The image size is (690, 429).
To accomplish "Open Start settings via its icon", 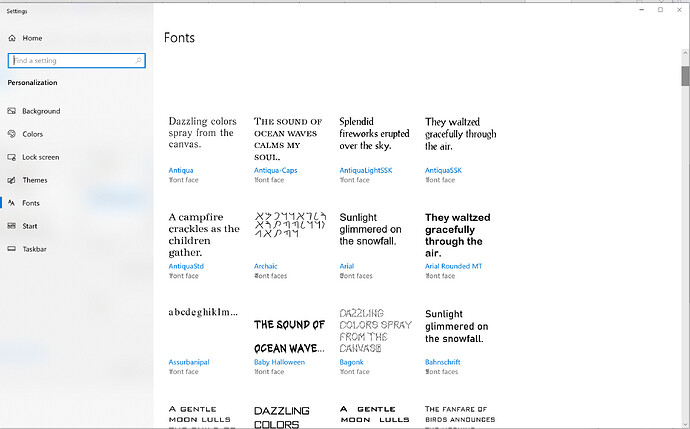I will pos(12,226).
